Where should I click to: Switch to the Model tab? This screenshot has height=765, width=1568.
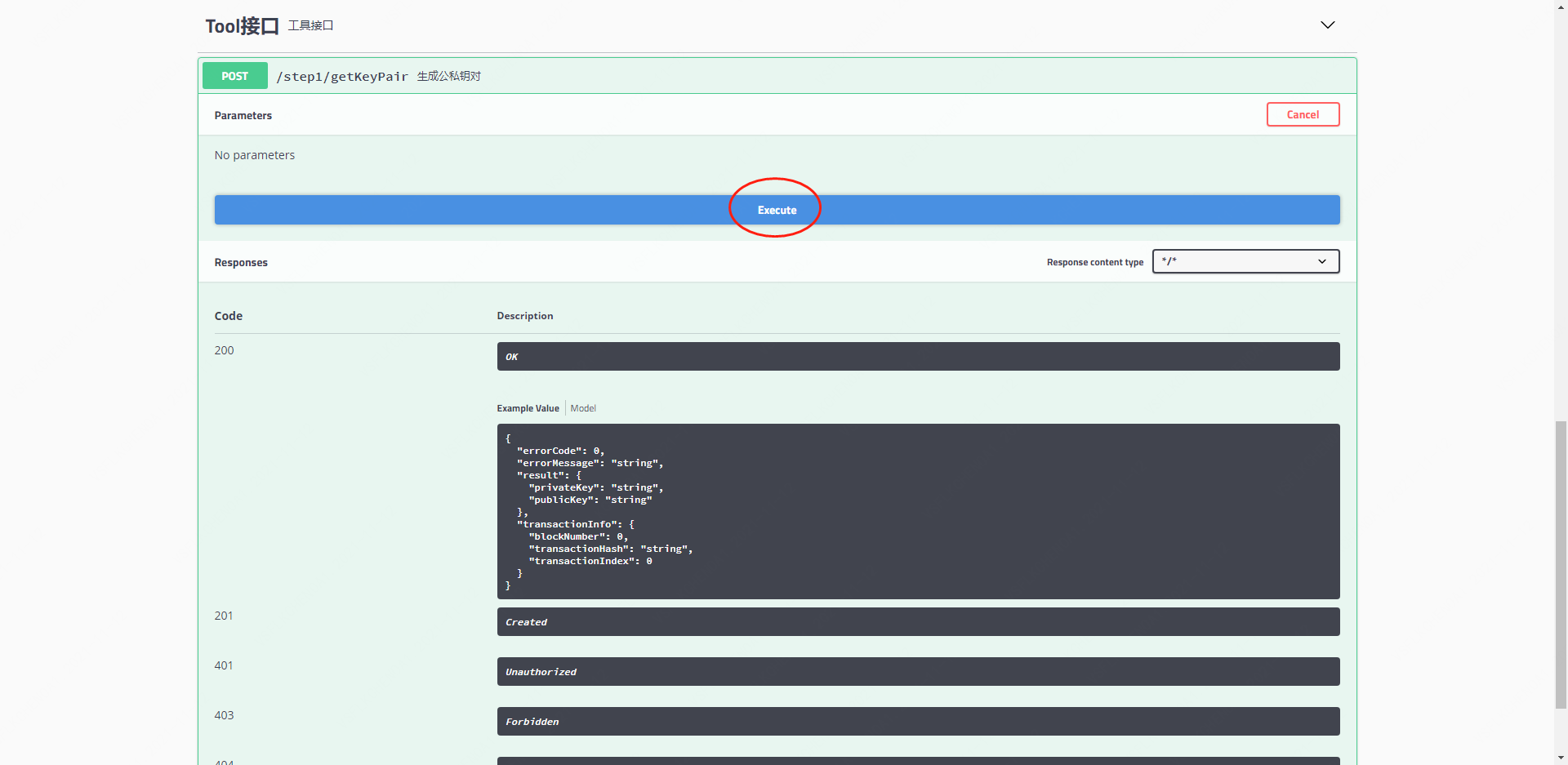click(x=583, y=408)
